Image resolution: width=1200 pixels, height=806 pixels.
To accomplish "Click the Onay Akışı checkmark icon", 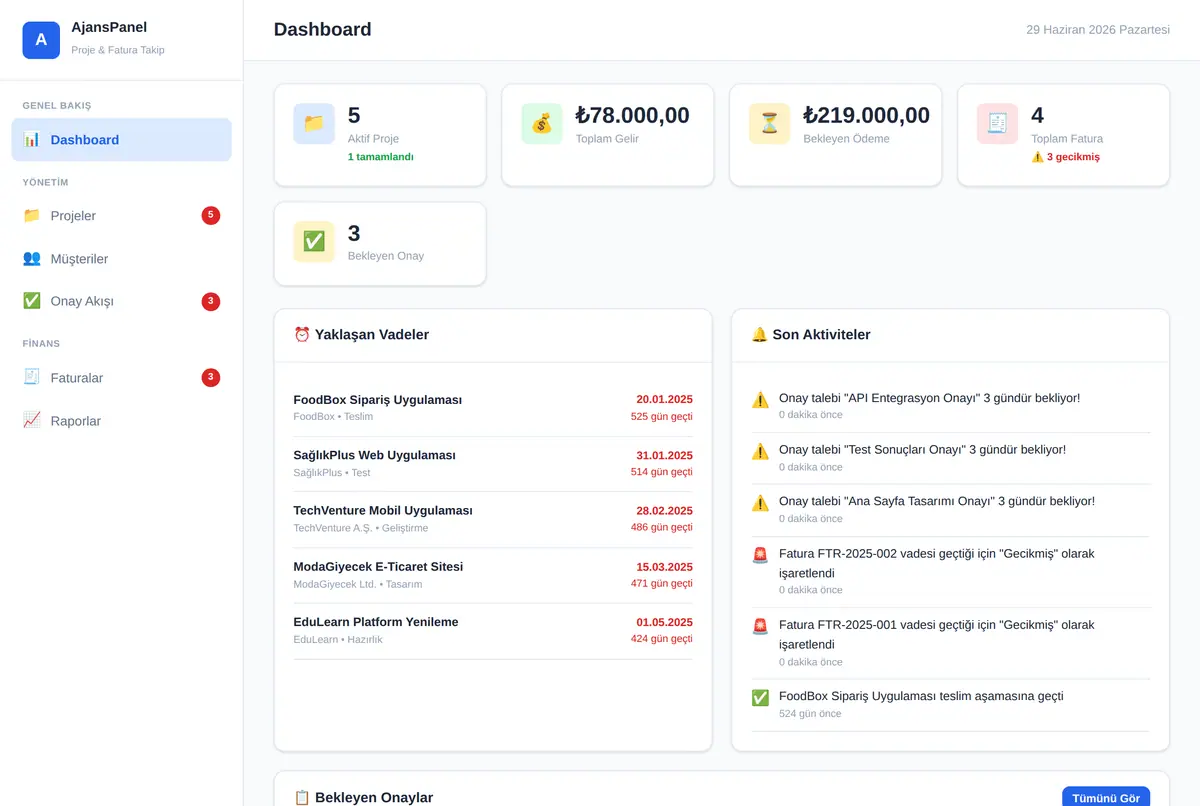I will coord(32,301).
